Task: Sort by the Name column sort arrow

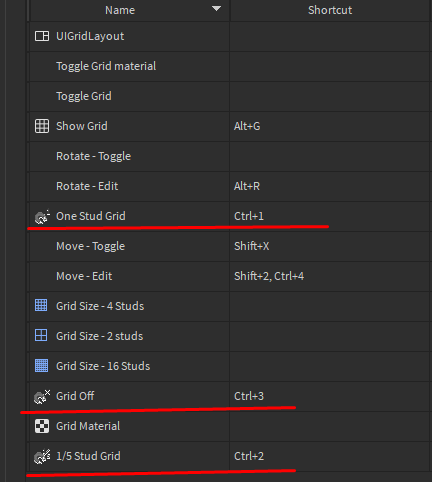Action: point(216,9)
